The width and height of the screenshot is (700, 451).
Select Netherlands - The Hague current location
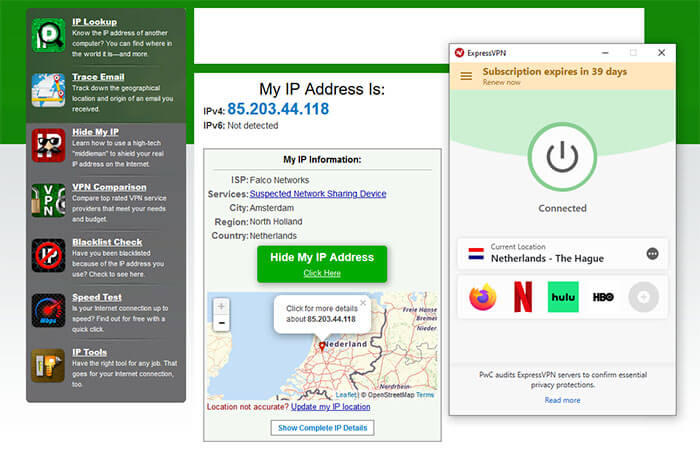click(x=562, y=254)
